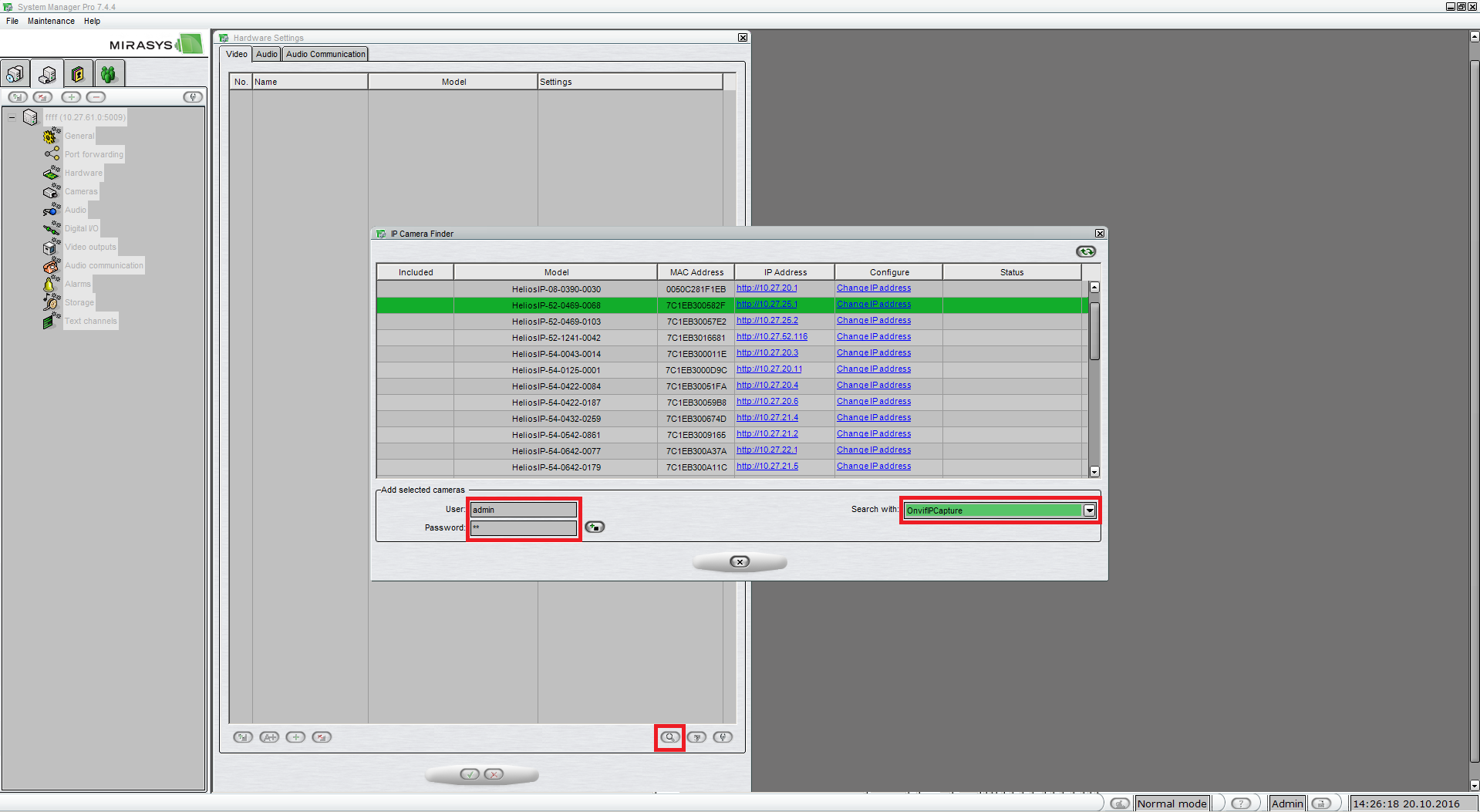
Task: Click the red X cancel button
Action: 494,774
